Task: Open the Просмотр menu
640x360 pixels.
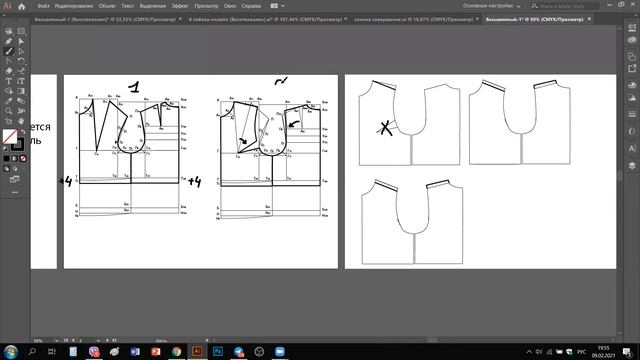Action: 206,6
